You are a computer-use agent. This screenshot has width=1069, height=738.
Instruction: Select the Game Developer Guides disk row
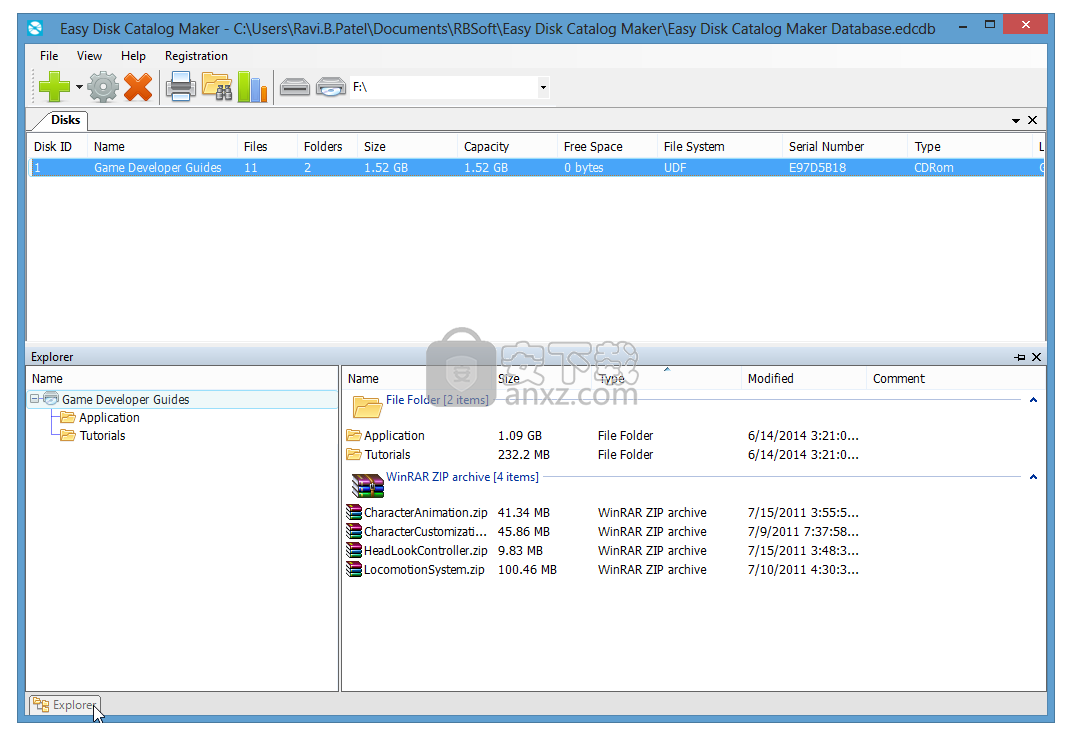coord(536,168)
